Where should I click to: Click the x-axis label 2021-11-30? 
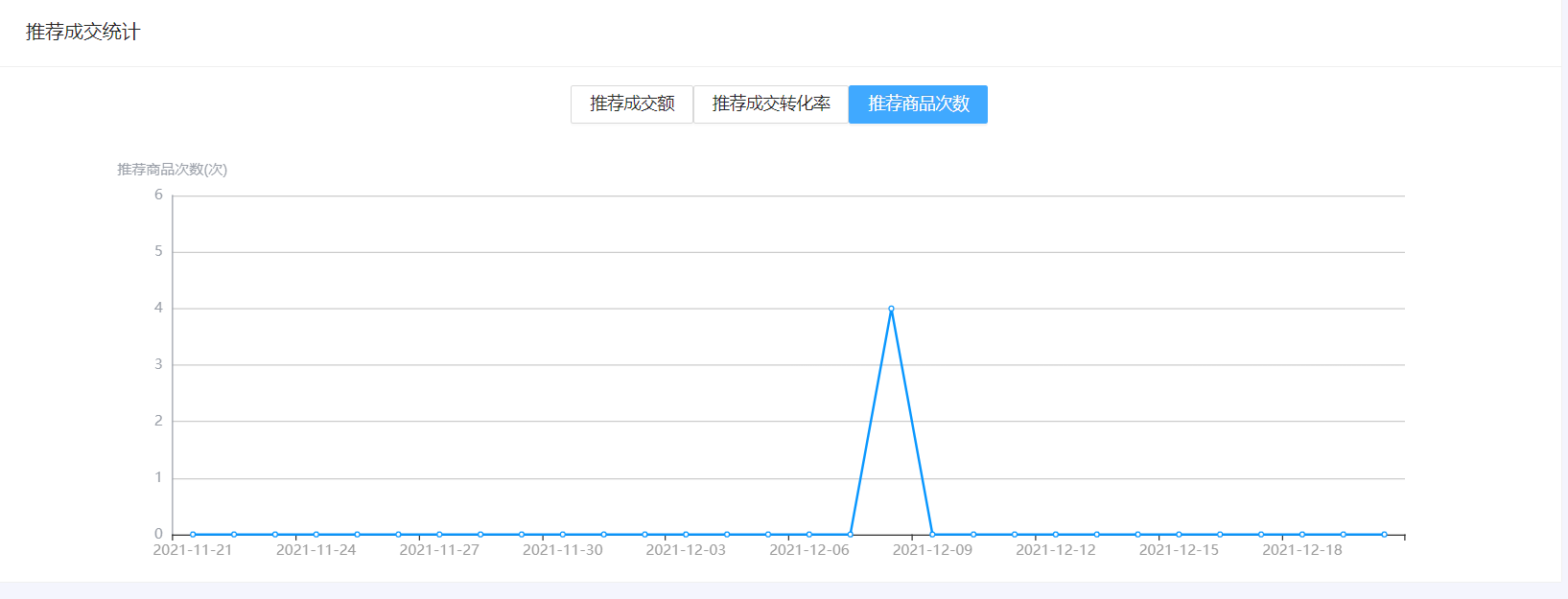tap(562, 550)
